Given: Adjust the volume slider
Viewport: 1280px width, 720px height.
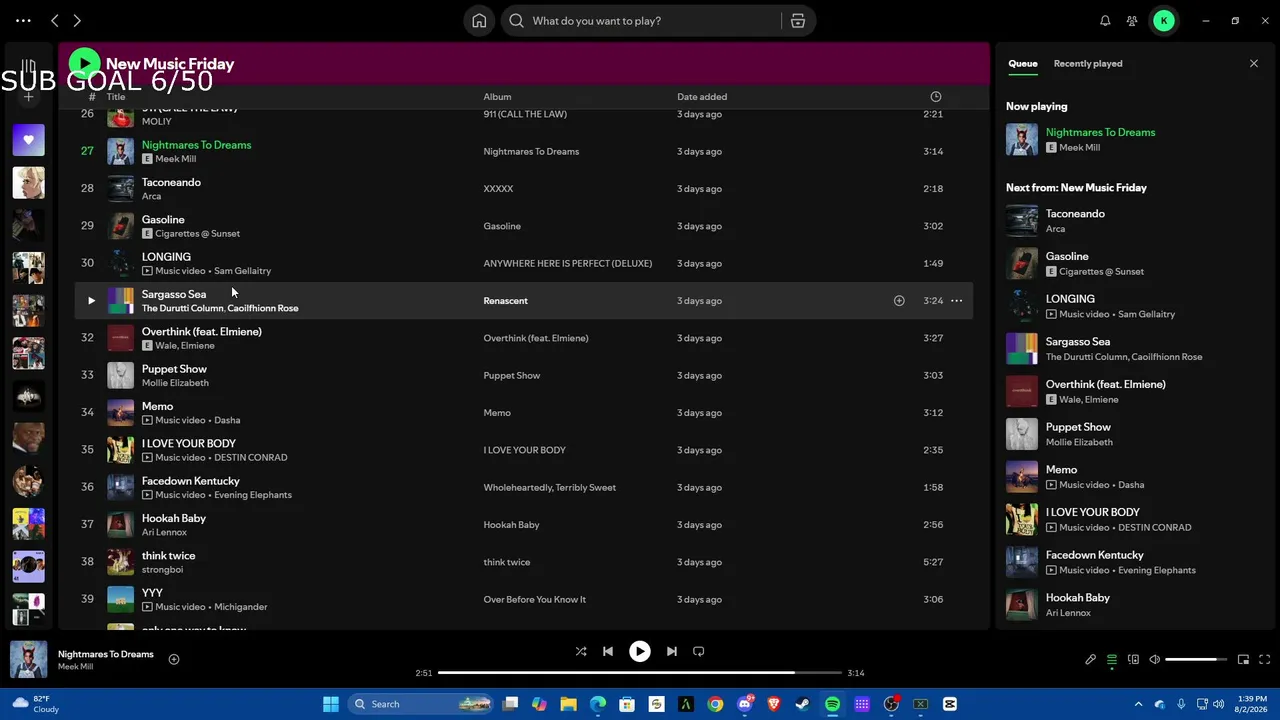Looking at the screenshot, I should 1196,659.
